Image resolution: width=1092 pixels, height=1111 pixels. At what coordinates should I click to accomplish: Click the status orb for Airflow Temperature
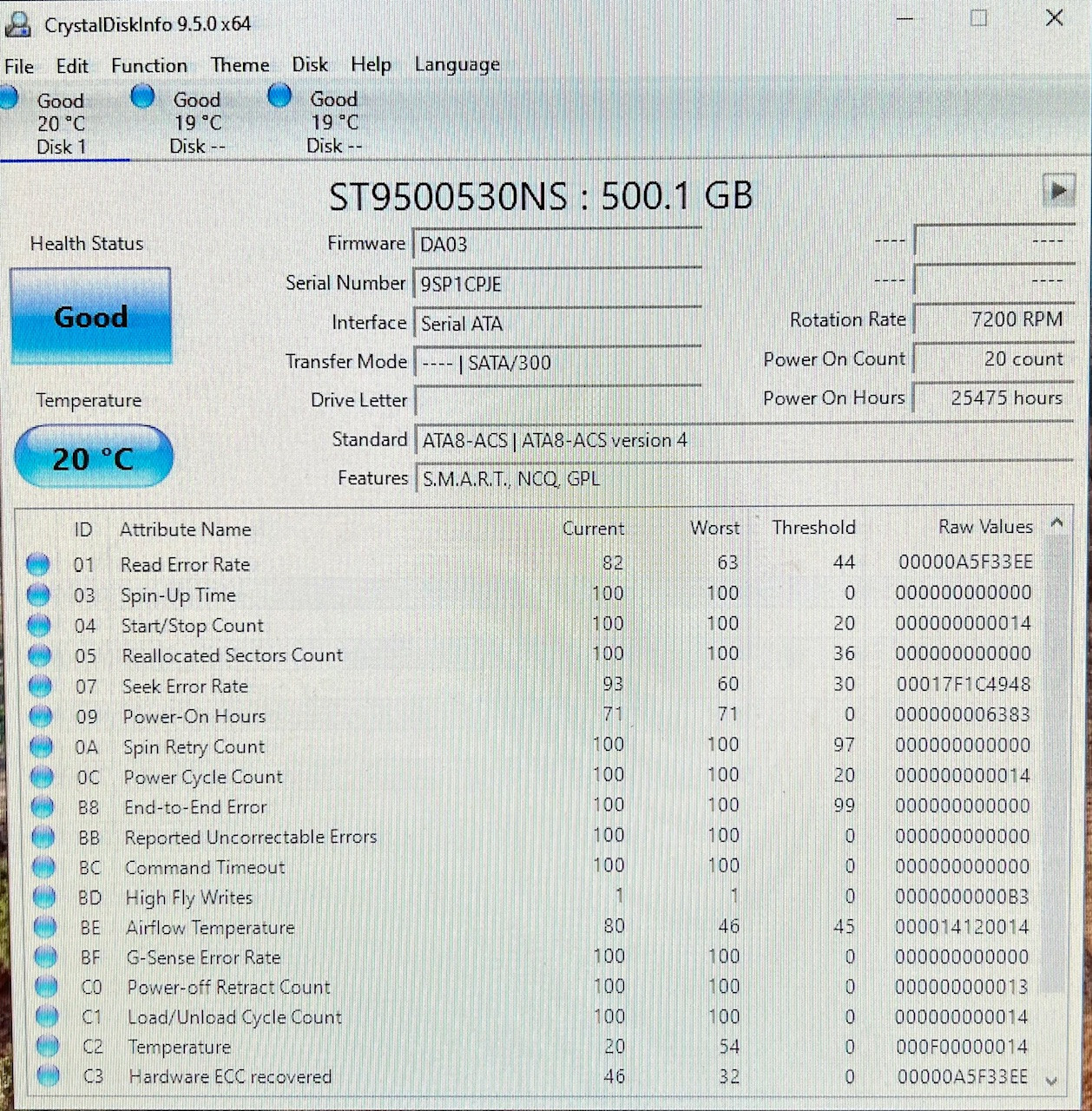pos(44,927)
